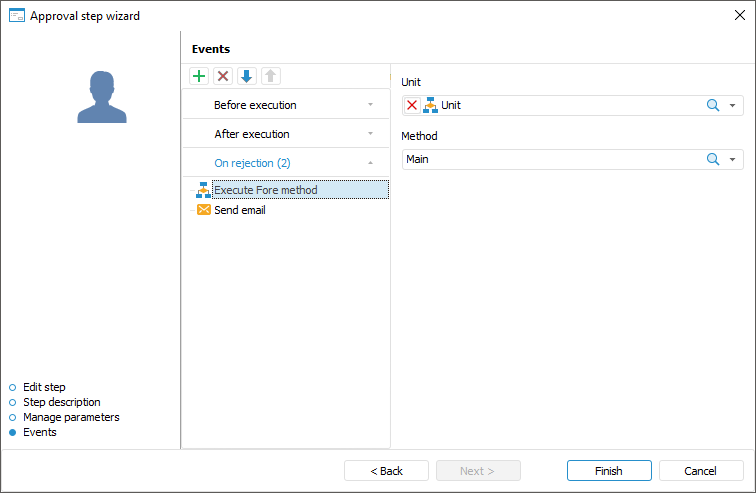Click the green plus add event icon

pos(199,76)
